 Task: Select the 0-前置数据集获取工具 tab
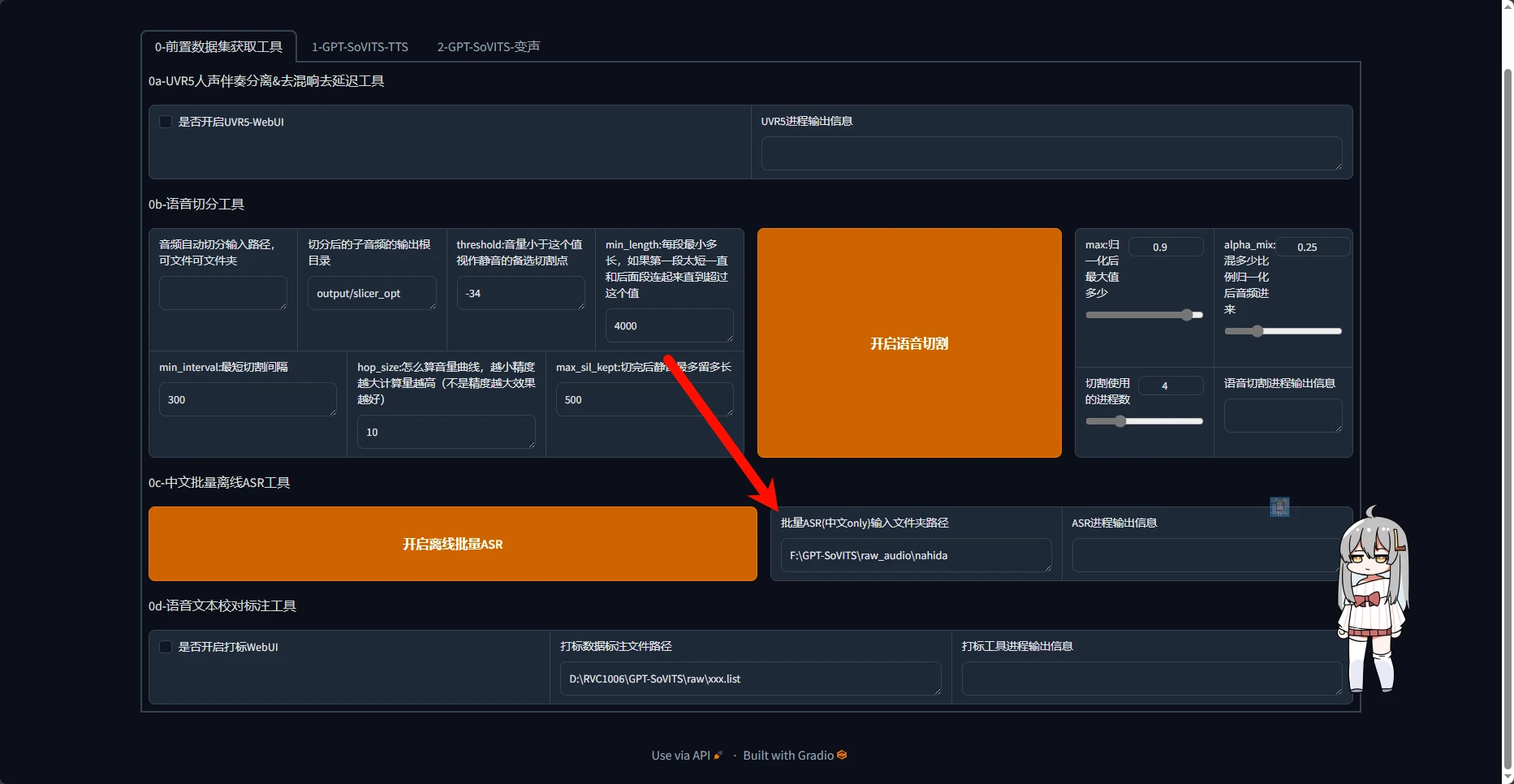218,47
